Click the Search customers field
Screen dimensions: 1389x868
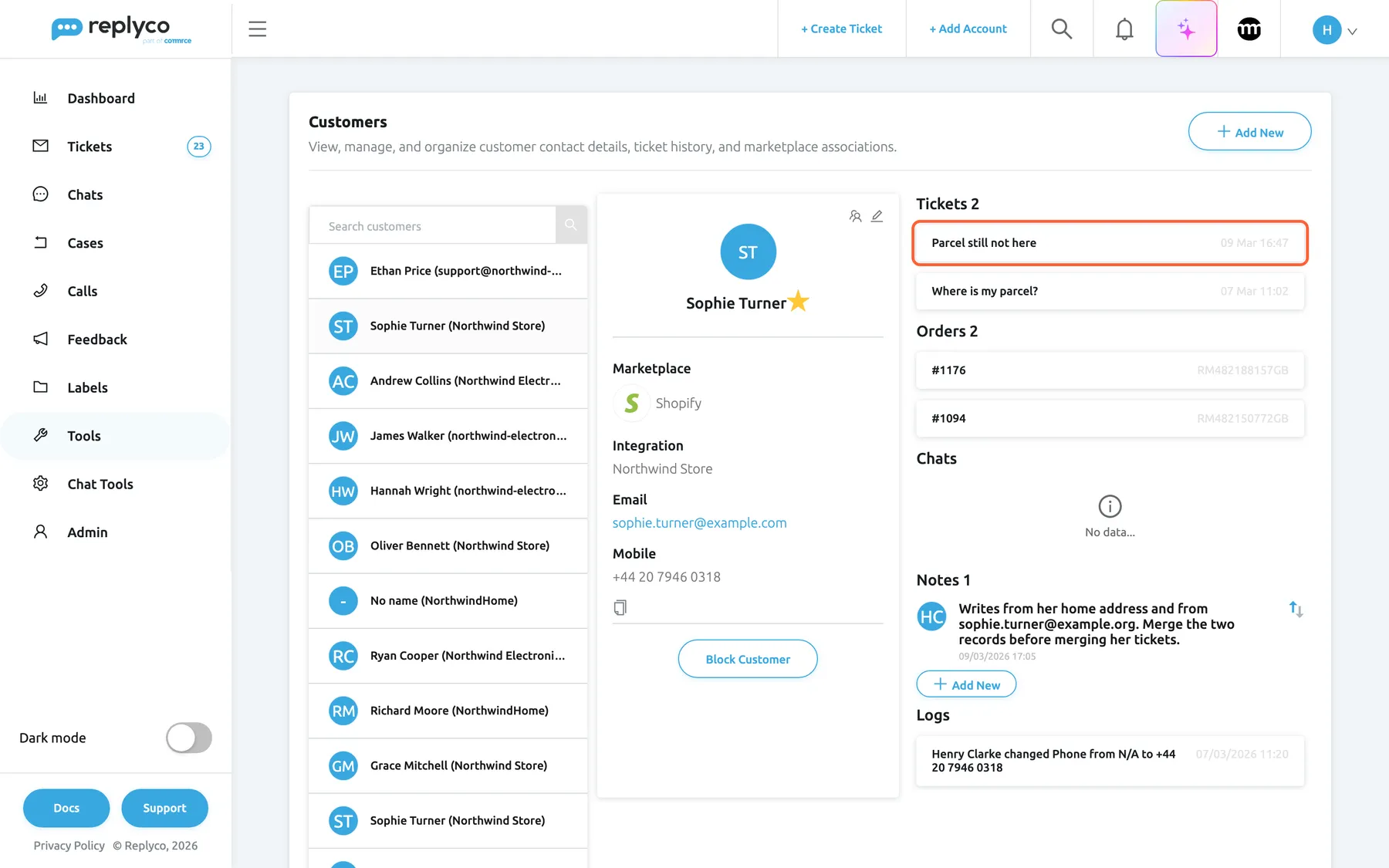432,225
